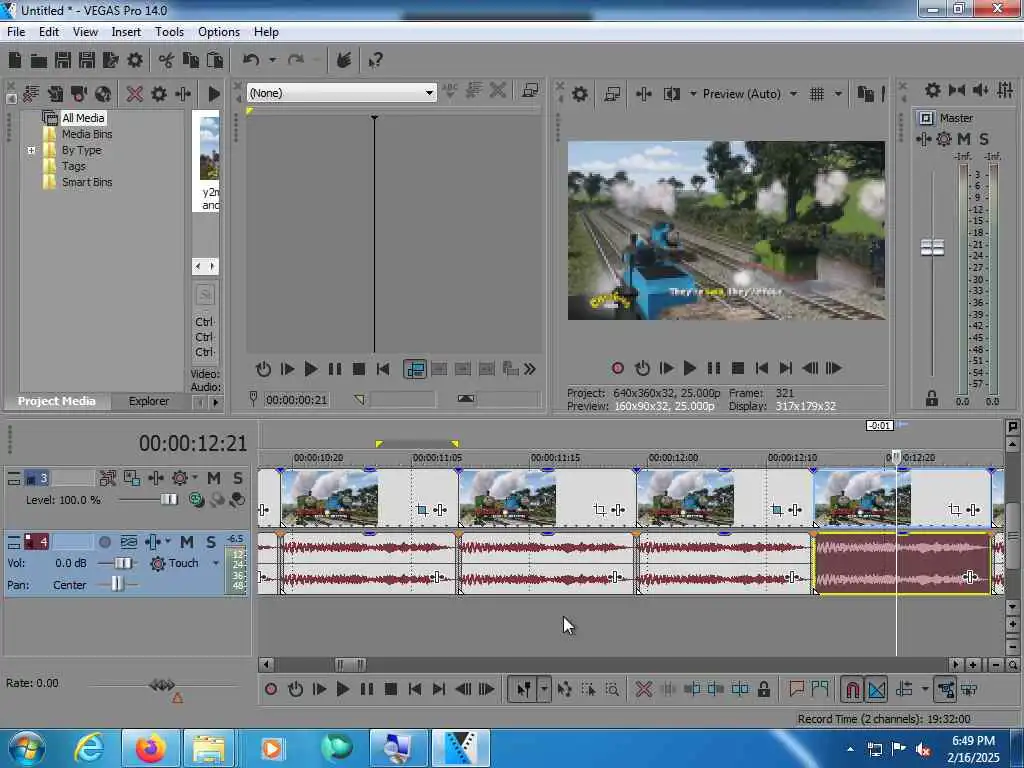1024x768 pixels.
Task: Toggle Mute on the Master bus
Action: pyautogui.click(x=964, y=139)
